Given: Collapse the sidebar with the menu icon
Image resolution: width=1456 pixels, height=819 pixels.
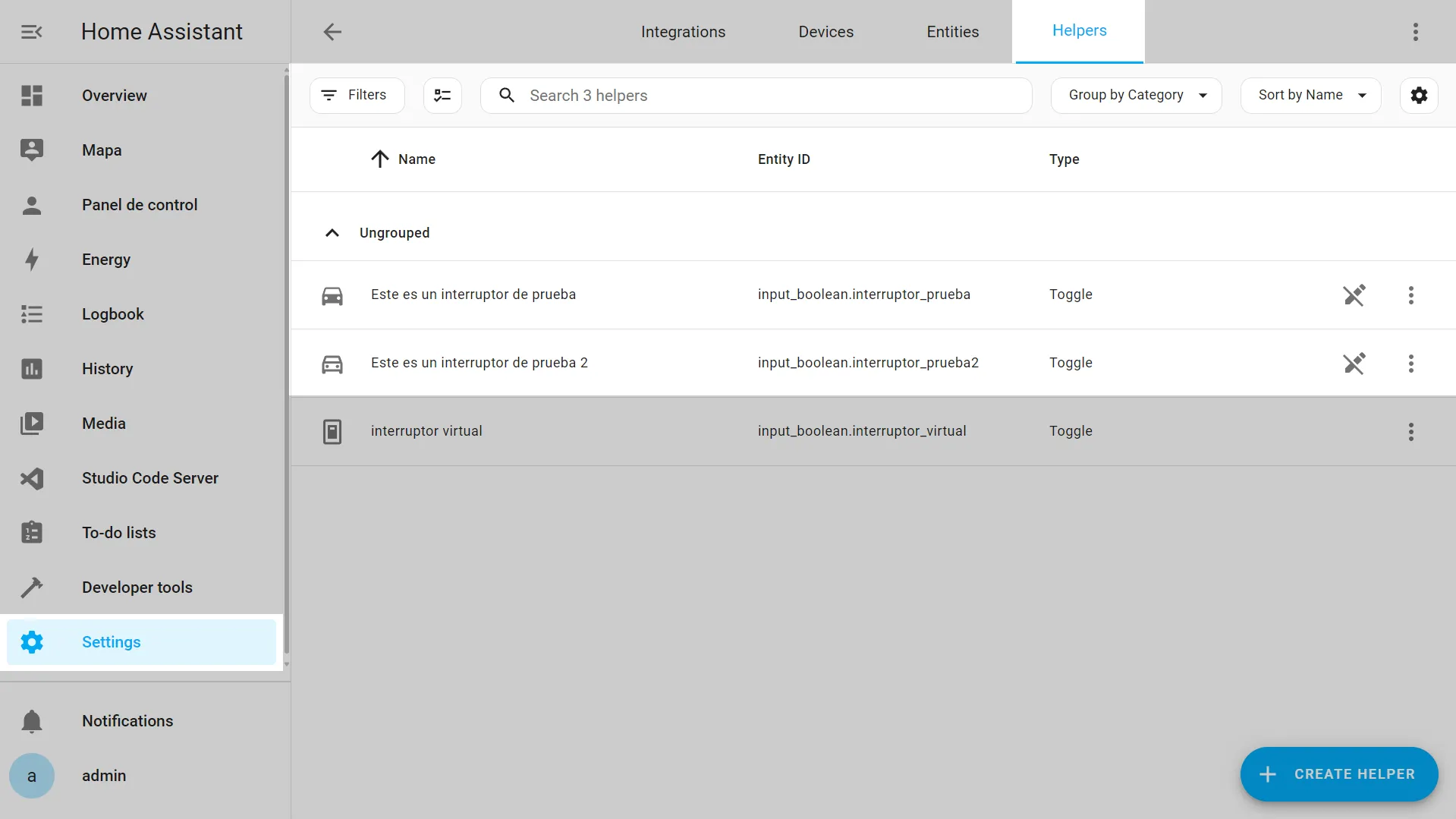Looking at the screenshot, I should coord(31,32).
